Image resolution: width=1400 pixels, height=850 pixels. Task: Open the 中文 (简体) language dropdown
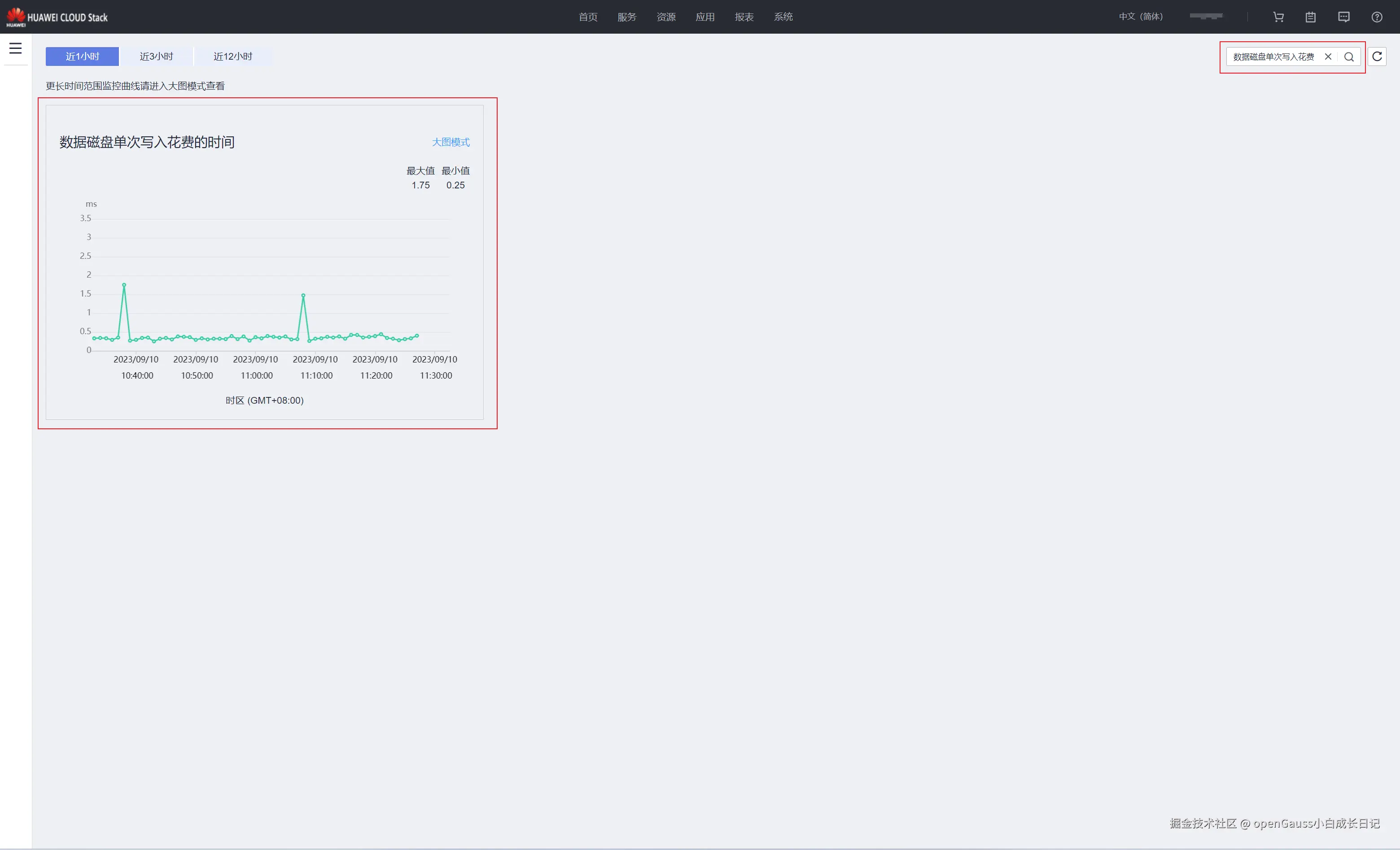[1141, 17]
